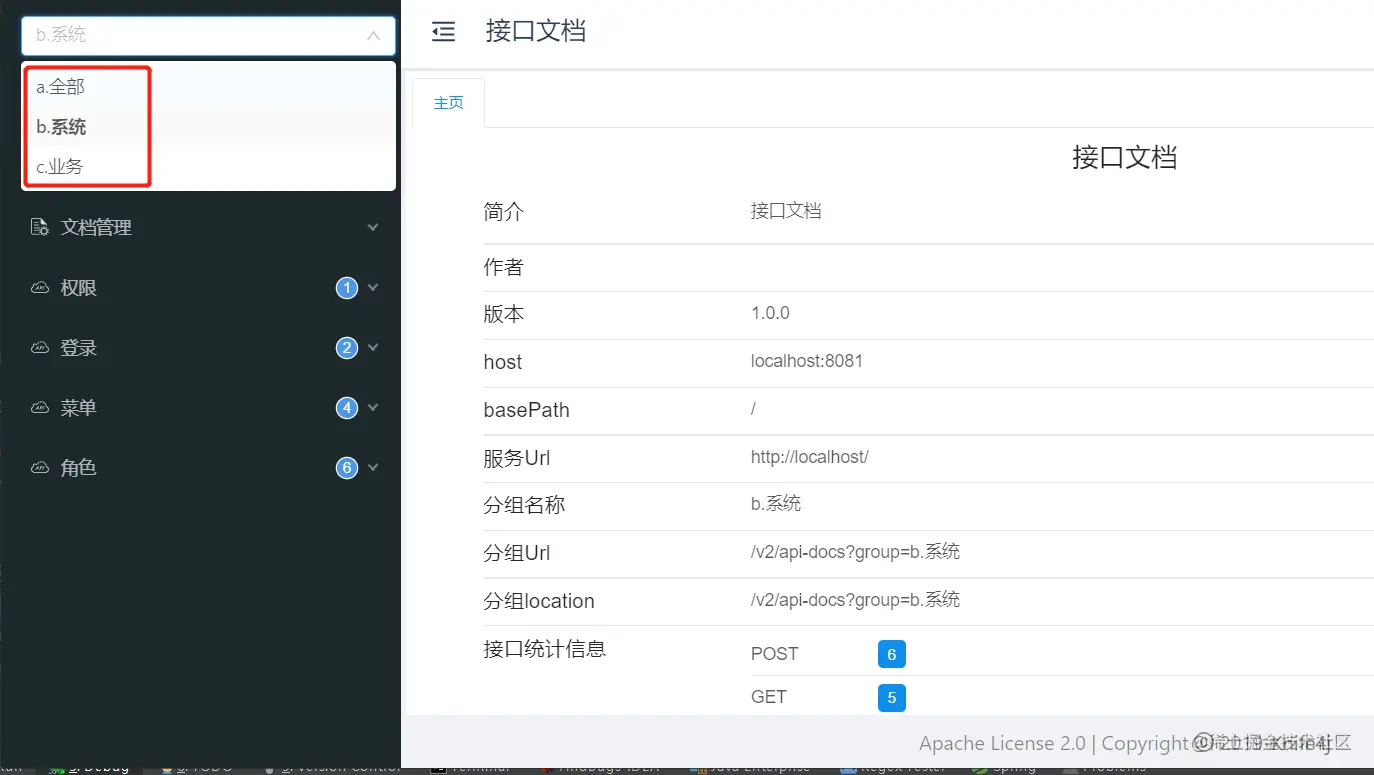
Task: Click inside the group search input field
Action: tap(180, 35)
